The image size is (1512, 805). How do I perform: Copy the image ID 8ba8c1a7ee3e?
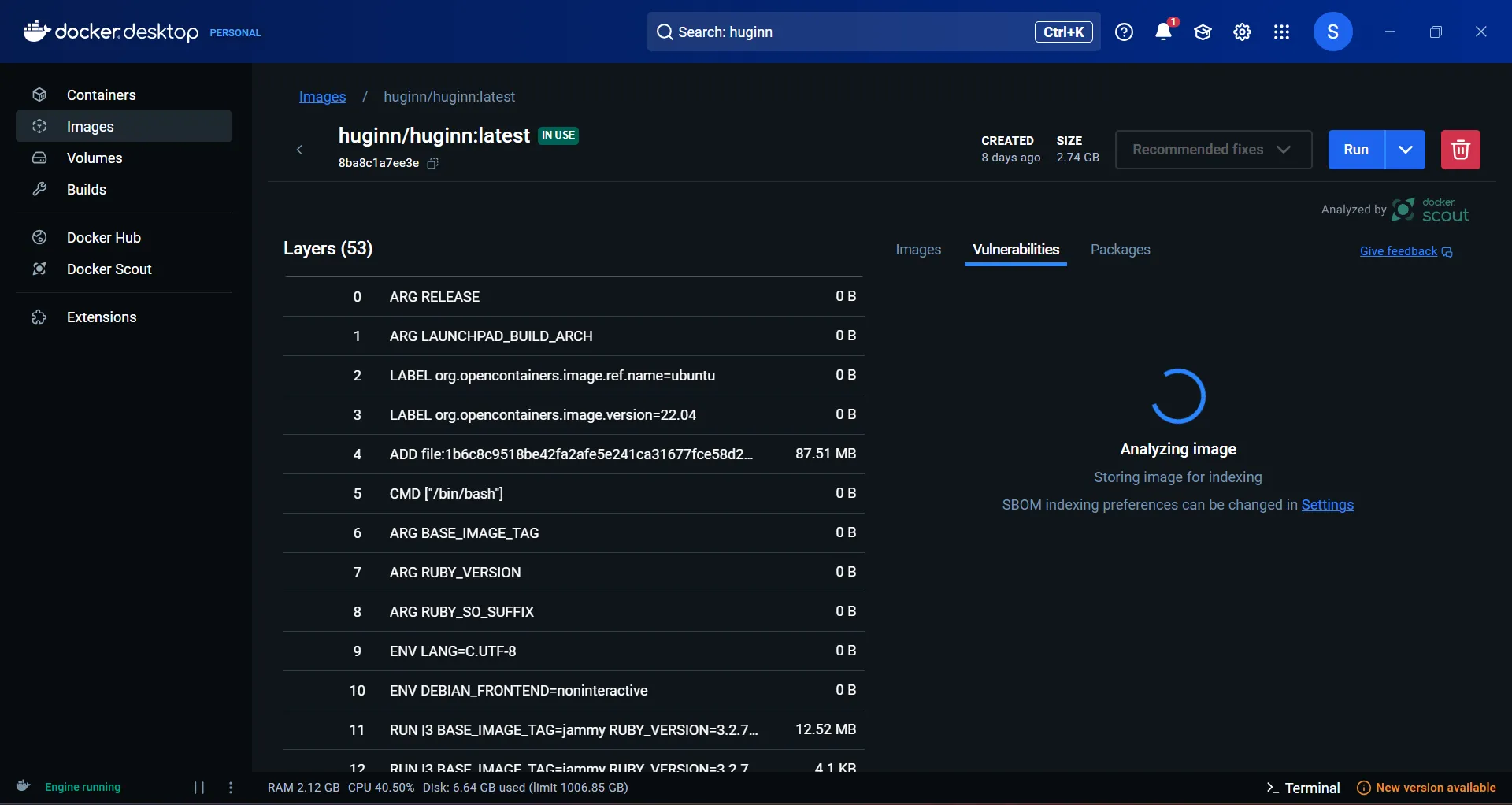pyautogui.click(x=432, y=163)
